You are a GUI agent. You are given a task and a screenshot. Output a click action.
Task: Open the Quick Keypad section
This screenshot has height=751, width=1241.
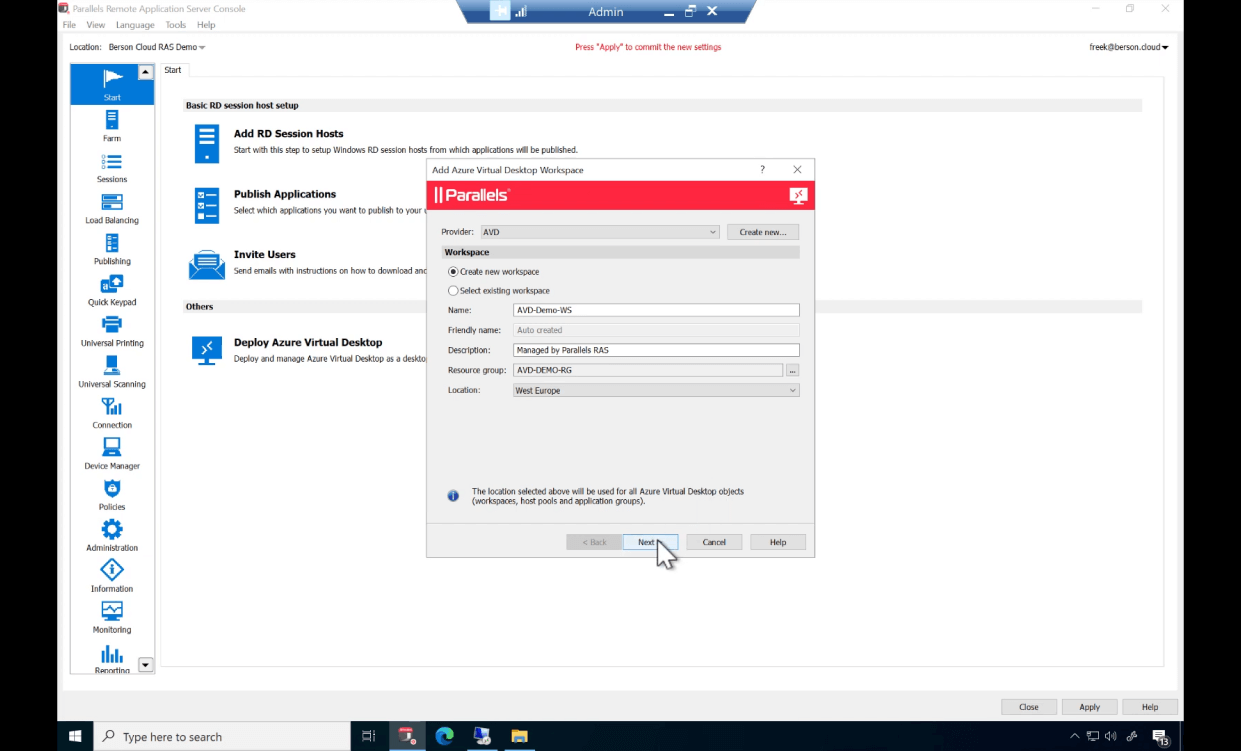[111, 289]
